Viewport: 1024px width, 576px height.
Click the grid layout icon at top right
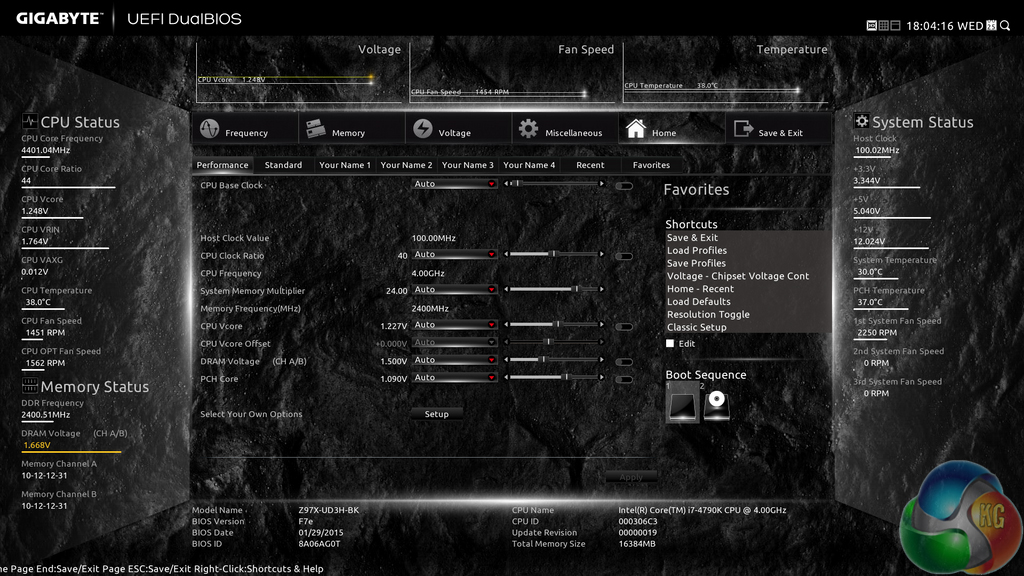click(884, 25)
